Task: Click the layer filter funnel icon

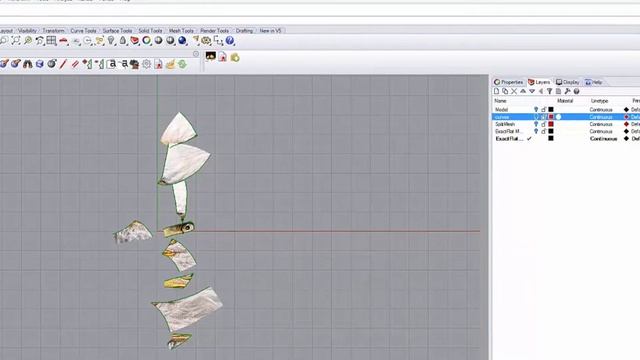Action: tap(549, 91)
